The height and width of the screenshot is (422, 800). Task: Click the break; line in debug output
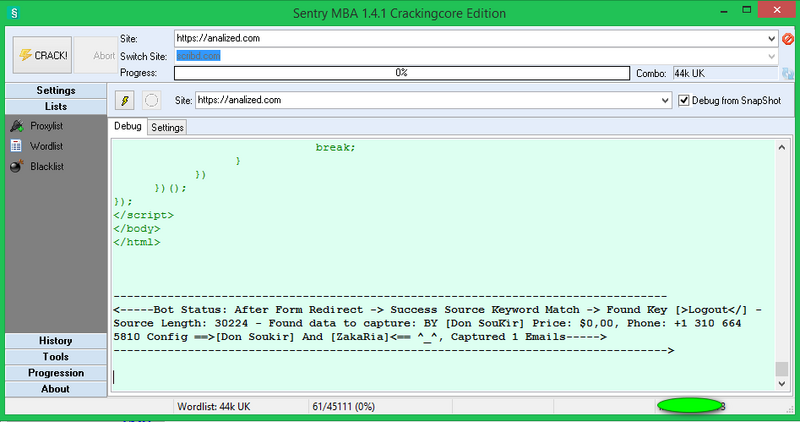pyautogui.click(x=335, y=147)
